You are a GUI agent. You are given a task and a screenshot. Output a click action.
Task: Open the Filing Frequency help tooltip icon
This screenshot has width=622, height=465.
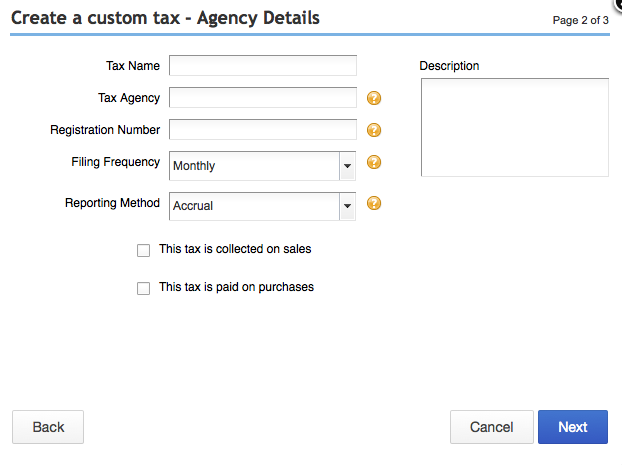point(375,163)
